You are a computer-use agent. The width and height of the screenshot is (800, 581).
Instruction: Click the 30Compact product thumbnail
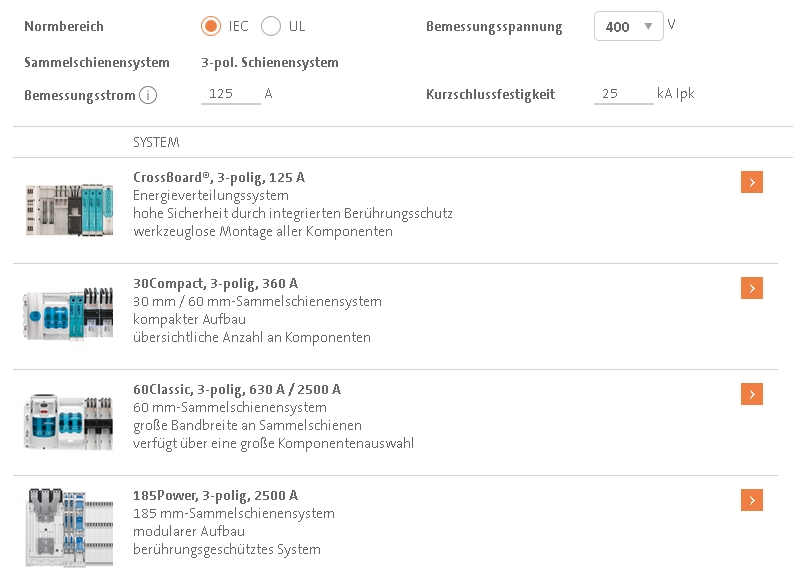63,314
